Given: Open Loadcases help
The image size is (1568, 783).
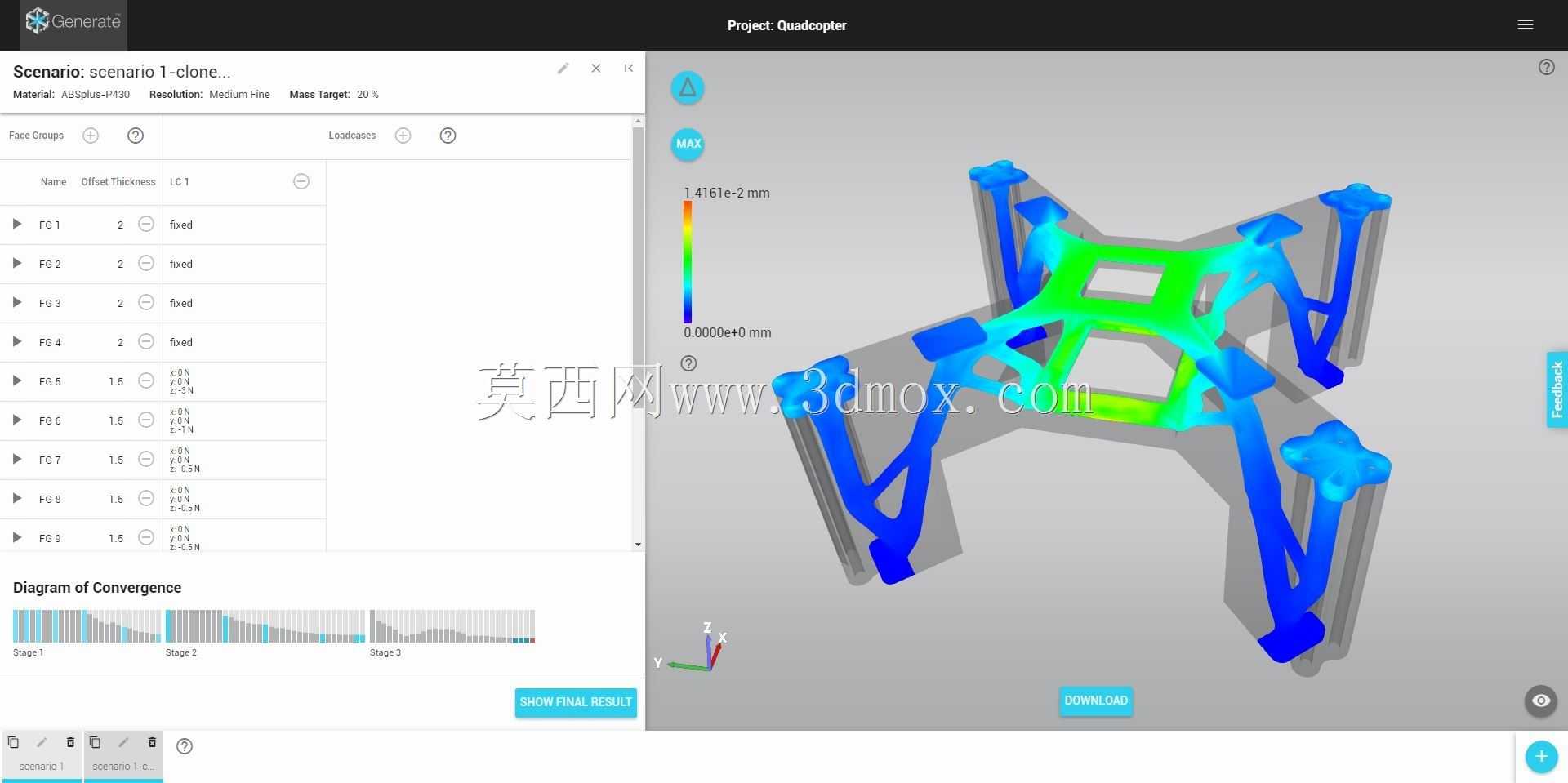Looking at the screenshot, I should (448, 136).
